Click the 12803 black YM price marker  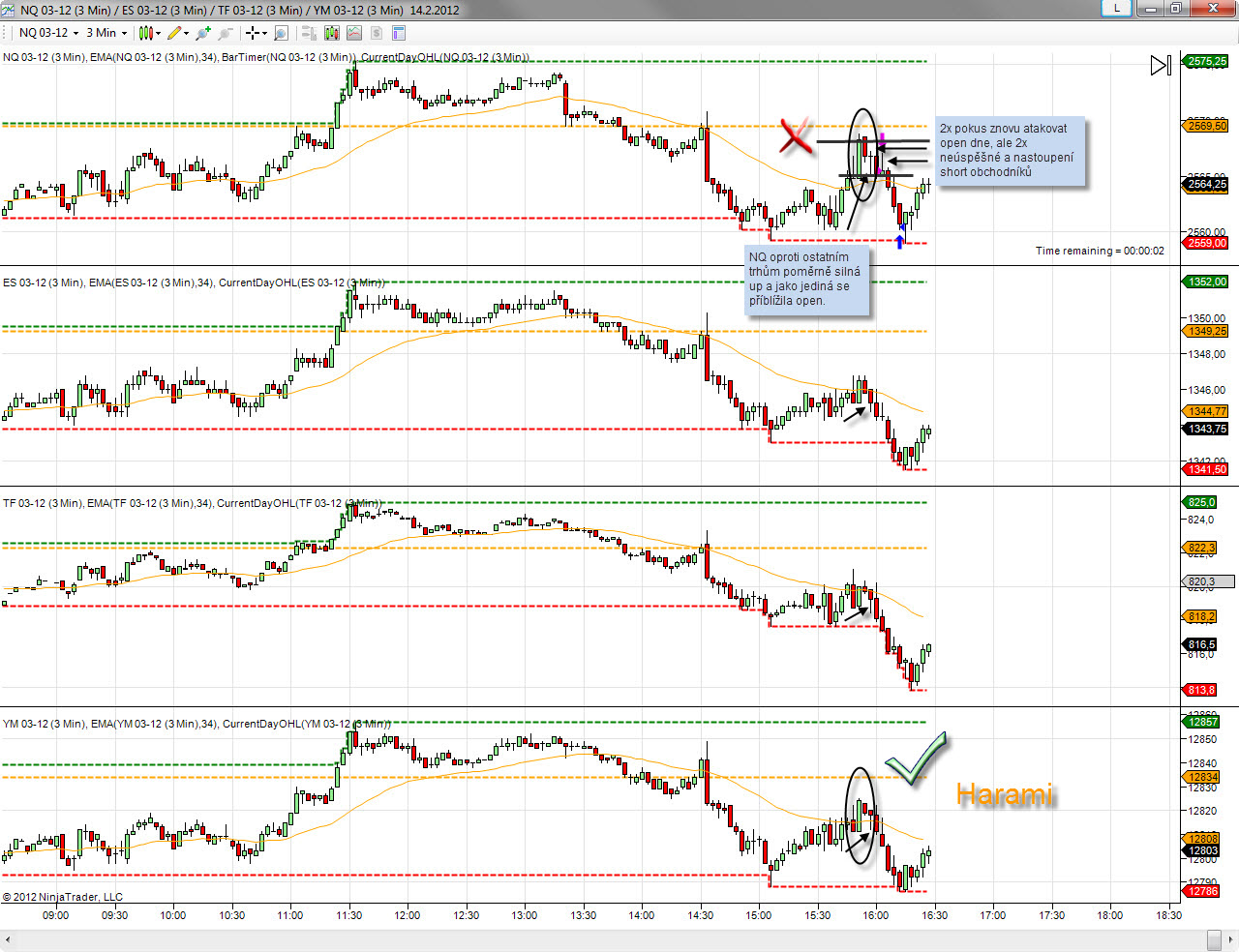pos(1202,850)
